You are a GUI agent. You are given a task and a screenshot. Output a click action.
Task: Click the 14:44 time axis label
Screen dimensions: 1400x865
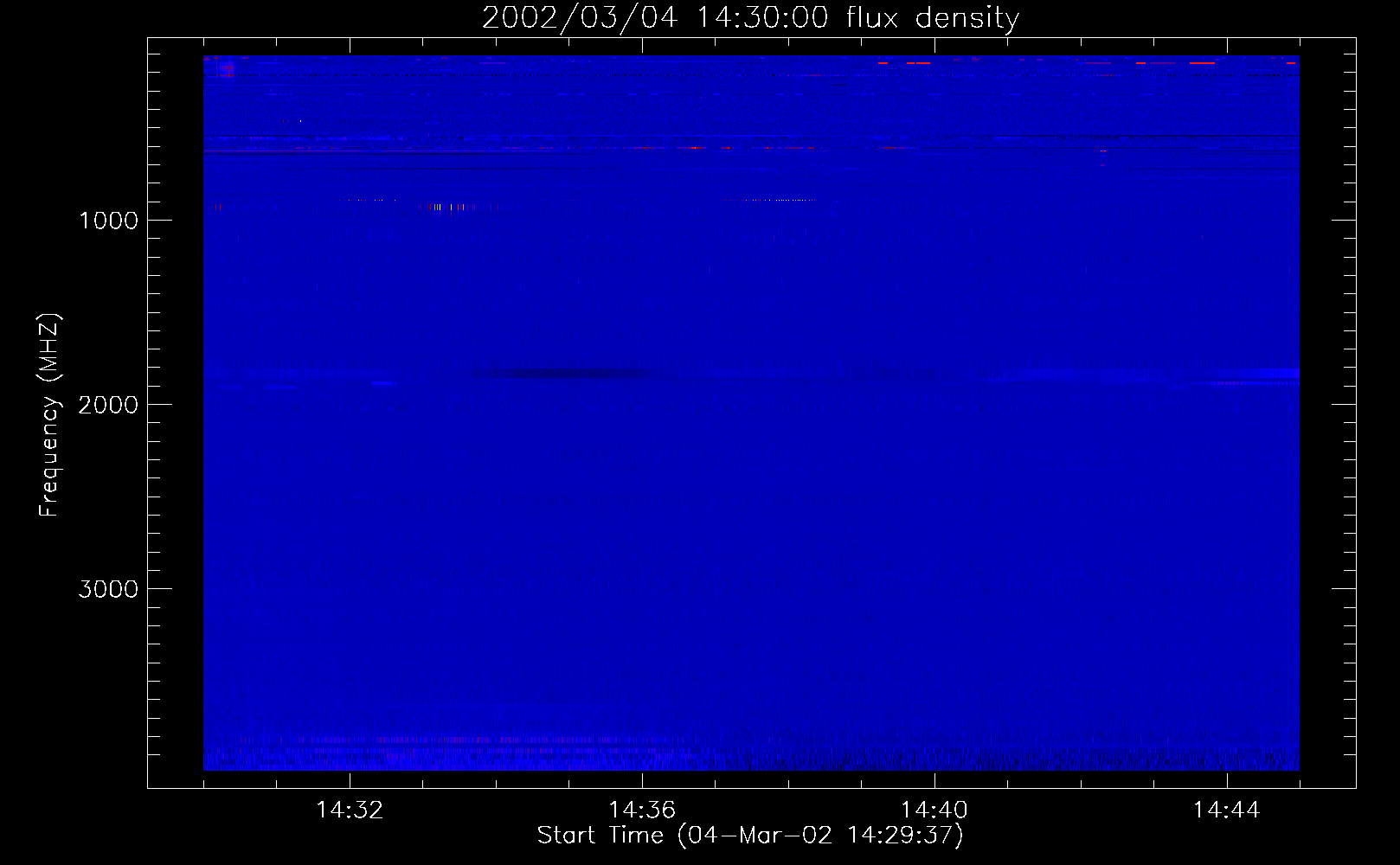[1227, 811]
